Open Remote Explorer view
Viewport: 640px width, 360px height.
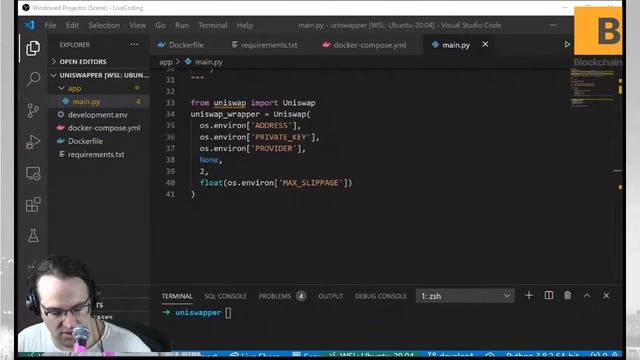point(33,173)
